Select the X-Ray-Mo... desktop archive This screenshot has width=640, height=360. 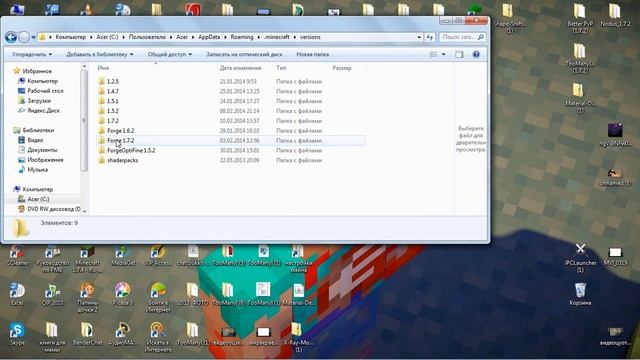[x=298, y=337]
